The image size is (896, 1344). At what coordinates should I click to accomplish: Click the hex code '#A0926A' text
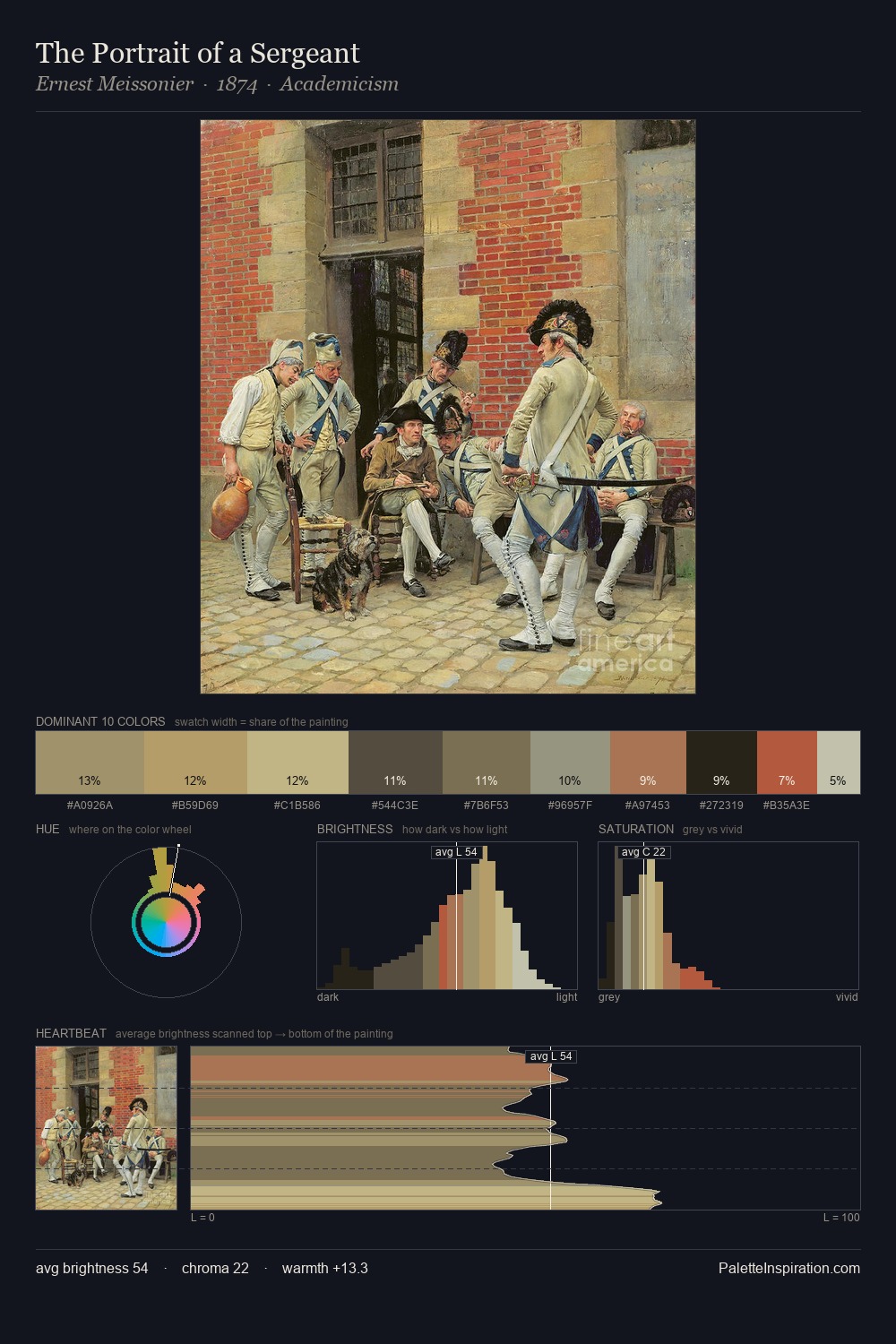click(x=90, y=806)
